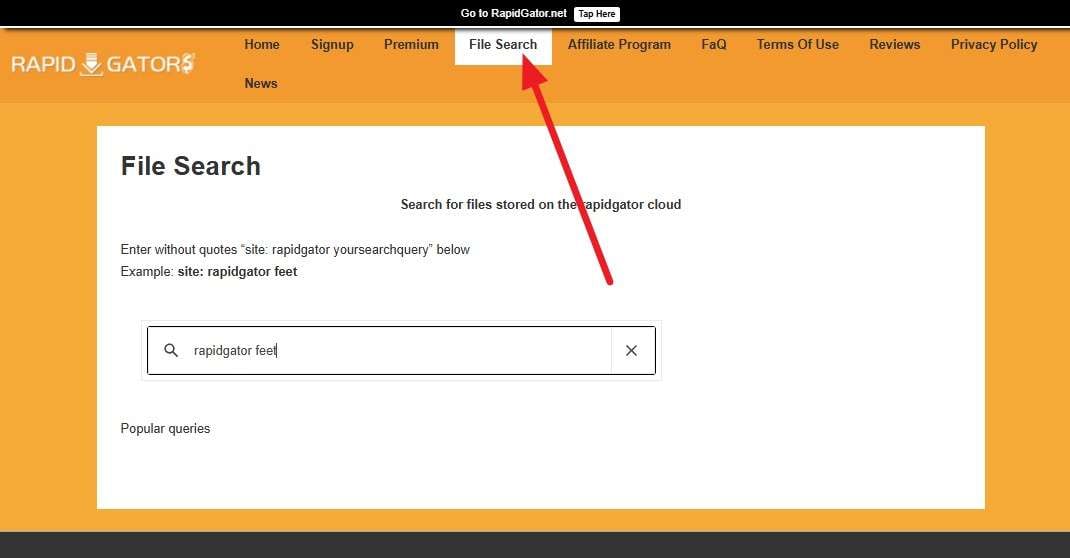Click the RapidGator logo
This screenshot has height=558, width=1070.
click(103, 64)
